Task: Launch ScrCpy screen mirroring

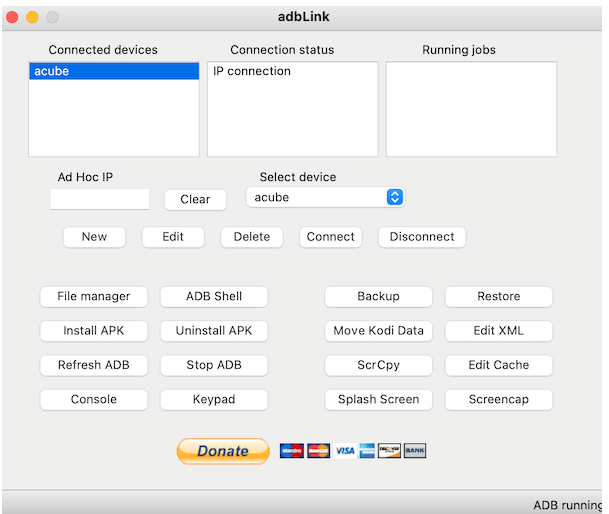Action: [378, 365]
